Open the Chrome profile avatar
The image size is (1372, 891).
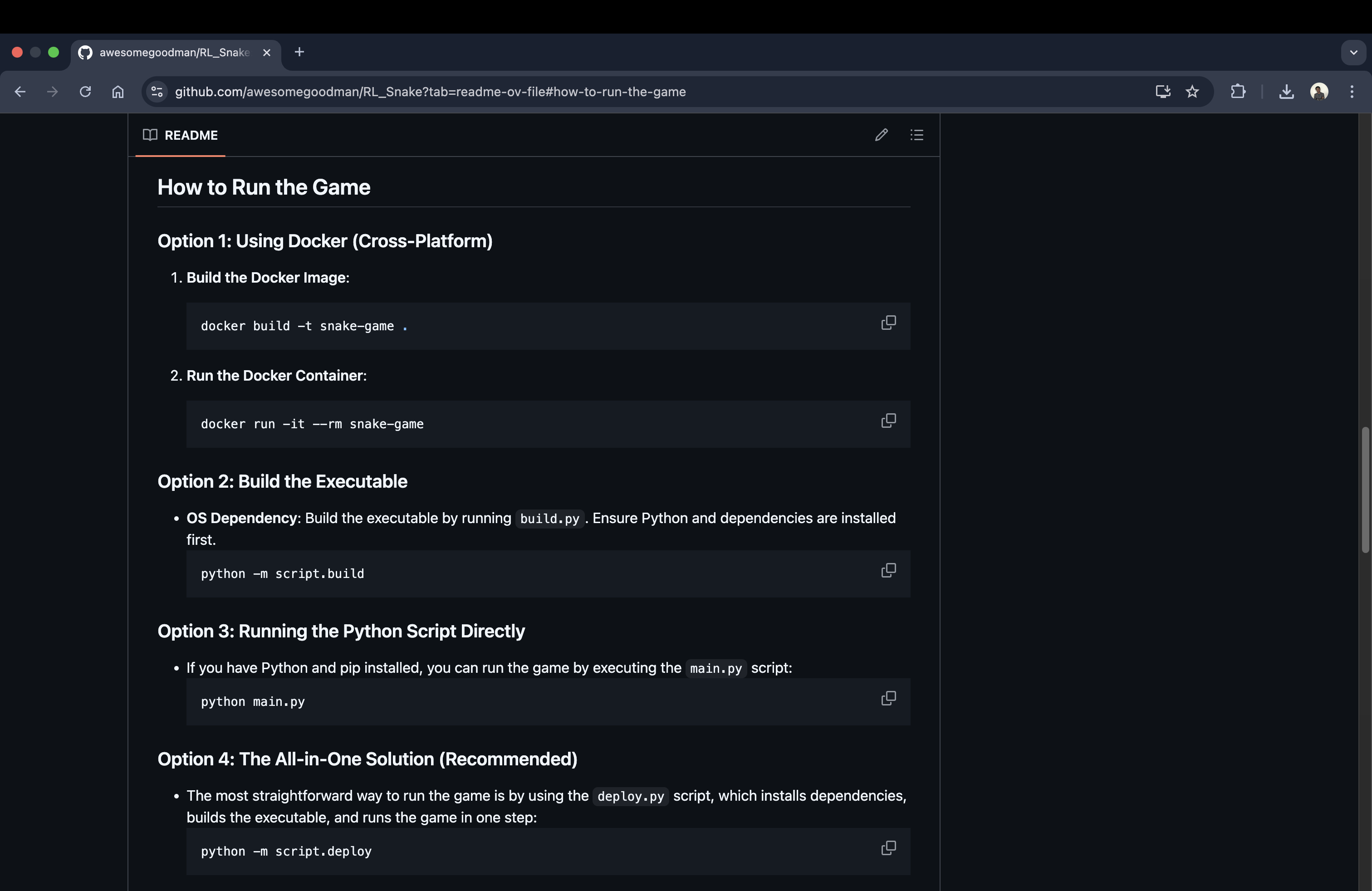point(1319,92)
